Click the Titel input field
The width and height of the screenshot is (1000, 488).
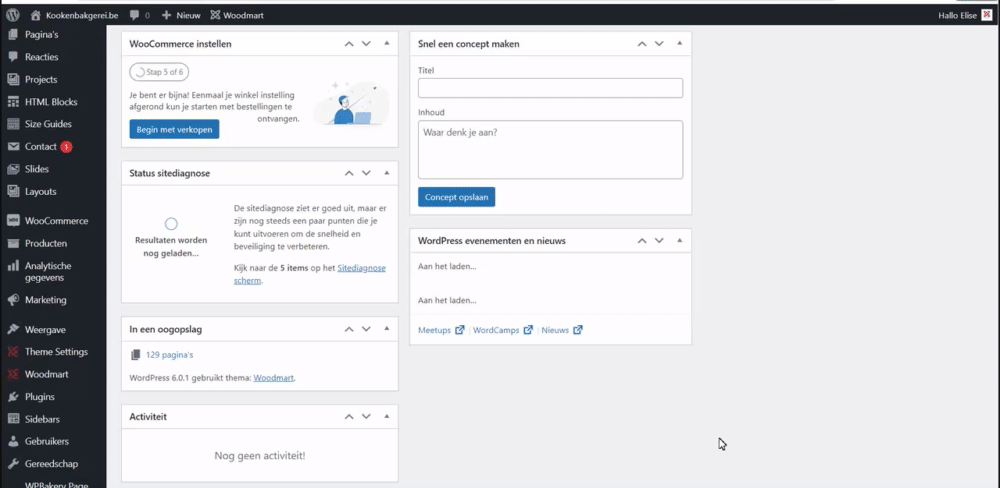(550, 88)
